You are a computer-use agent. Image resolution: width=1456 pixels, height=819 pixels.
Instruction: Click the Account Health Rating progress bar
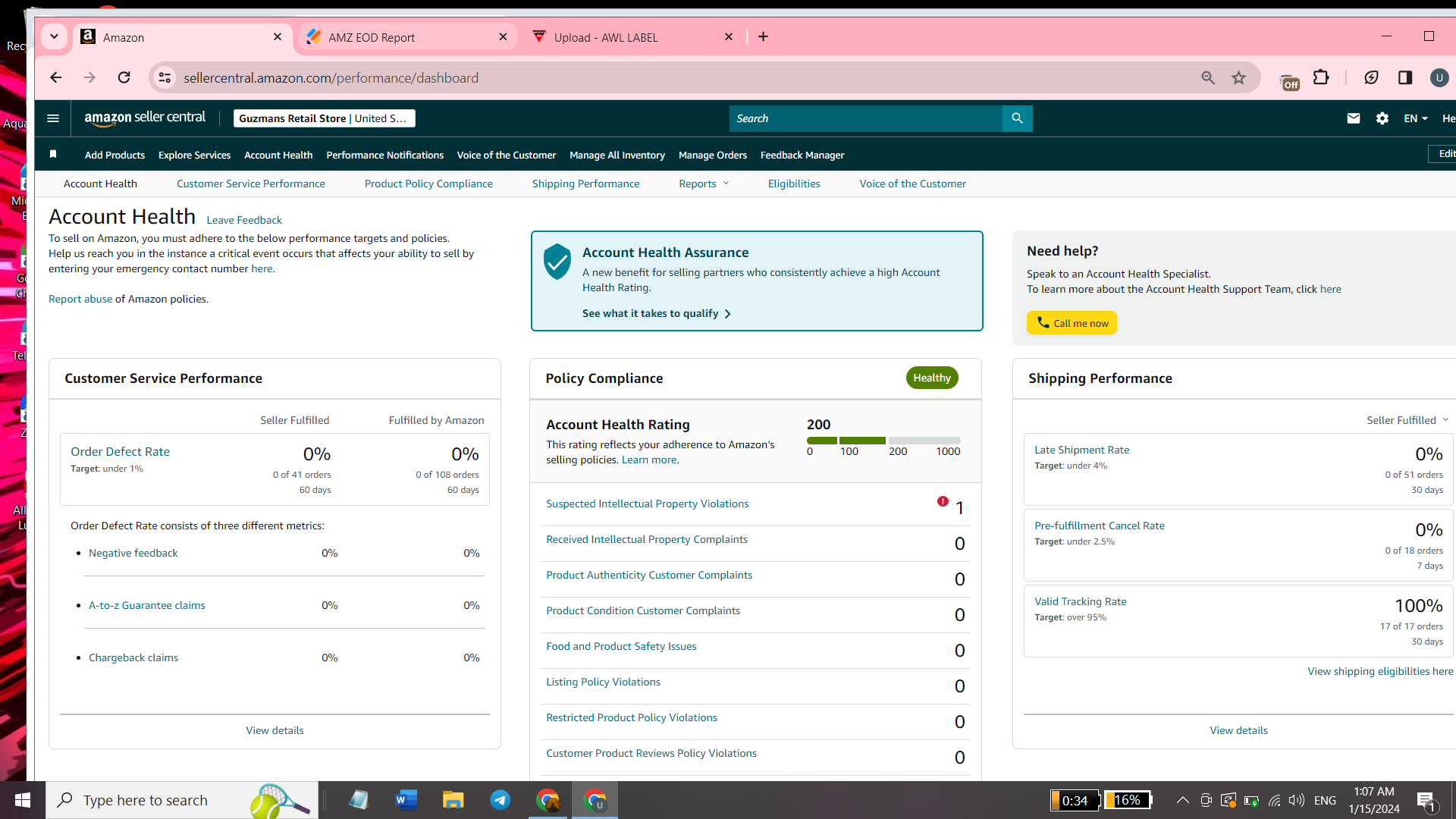click(883, 441)
